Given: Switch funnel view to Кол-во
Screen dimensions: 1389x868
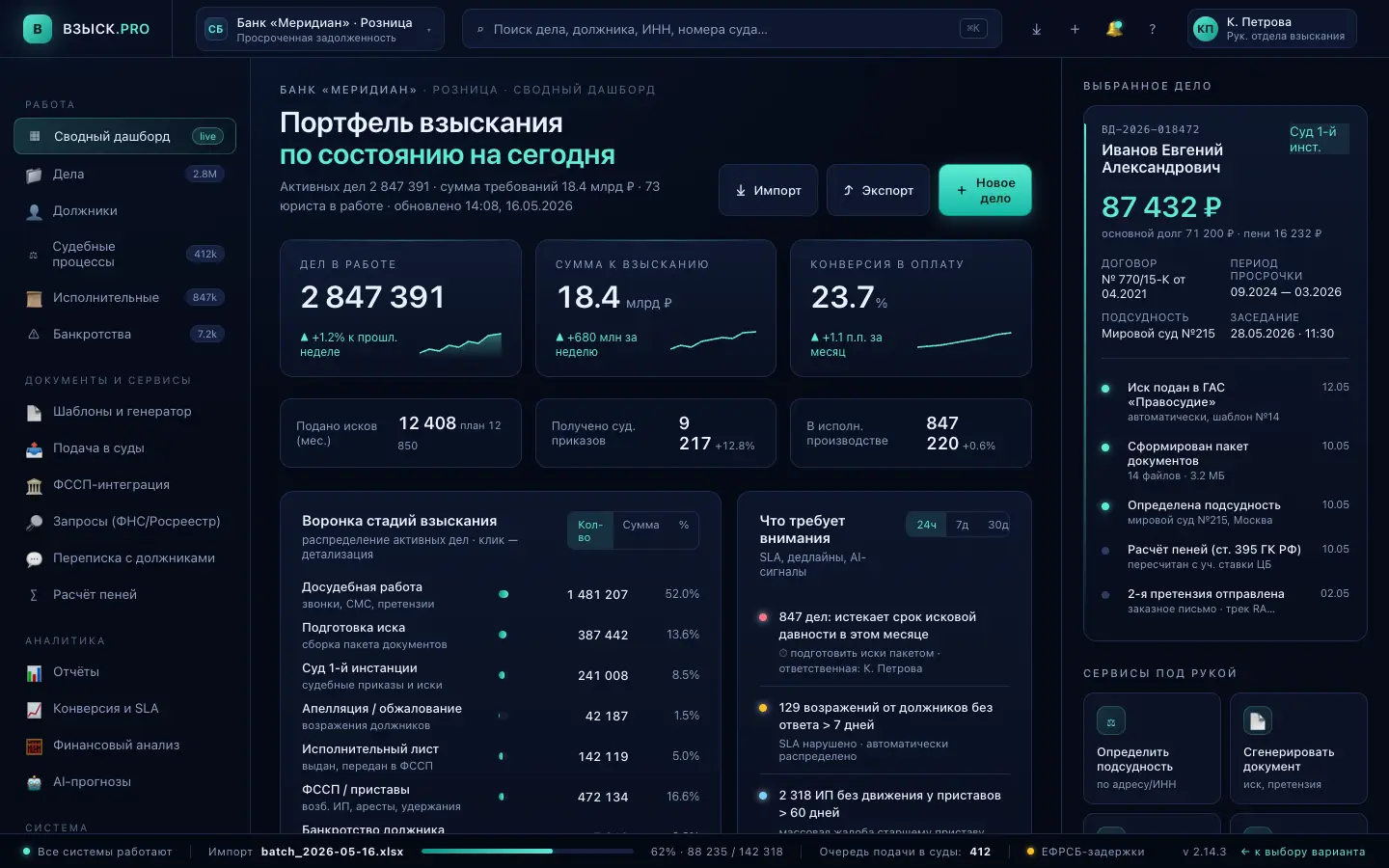Looking at the screenshot, I should coord(590,531).
